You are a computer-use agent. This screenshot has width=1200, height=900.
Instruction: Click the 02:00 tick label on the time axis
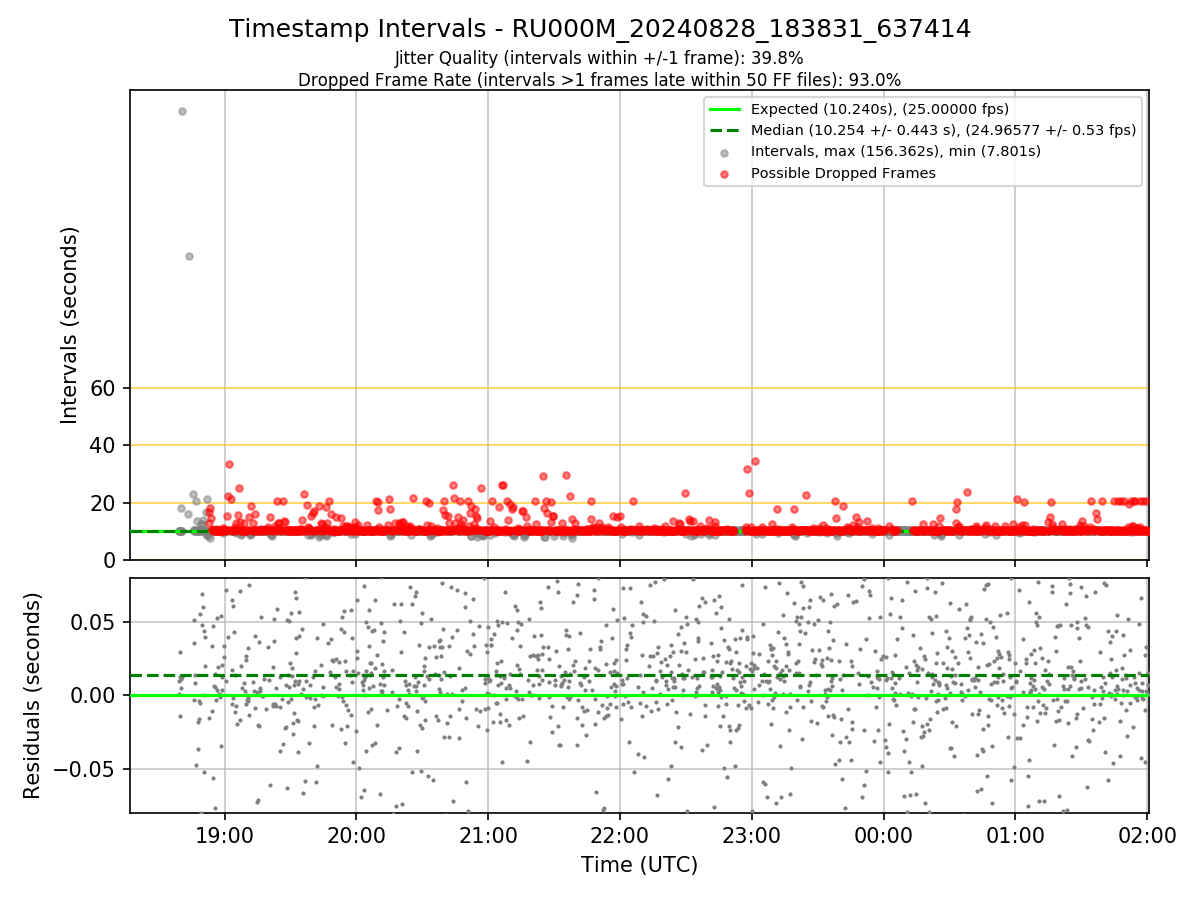point(1147,835)
